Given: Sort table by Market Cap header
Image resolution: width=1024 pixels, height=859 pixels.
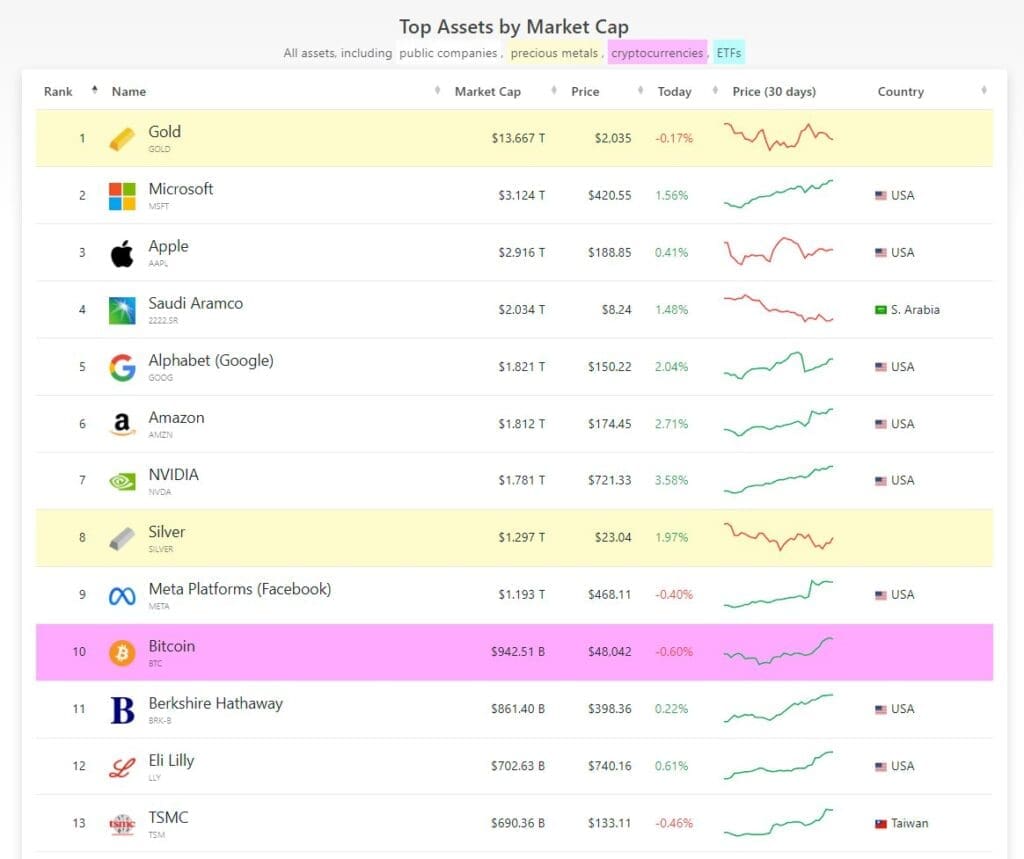Looking at the screenshot, I should pyautogui.click(x=488, y=92).
